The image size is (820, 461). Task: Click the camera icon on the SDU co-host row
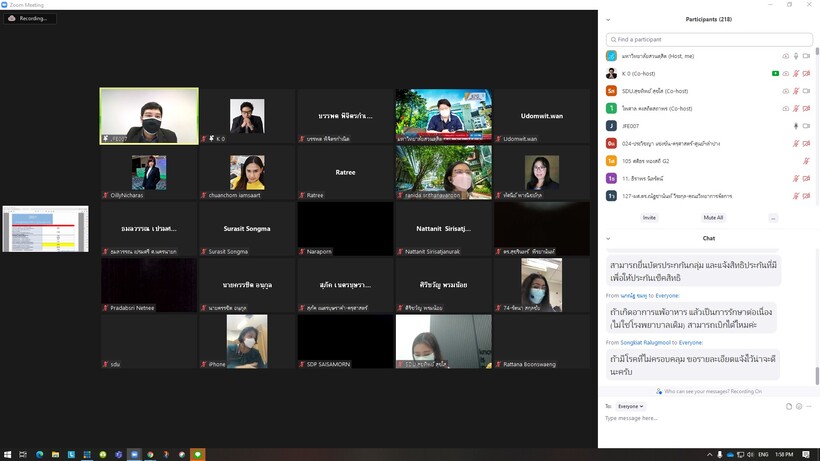(806, 91)
